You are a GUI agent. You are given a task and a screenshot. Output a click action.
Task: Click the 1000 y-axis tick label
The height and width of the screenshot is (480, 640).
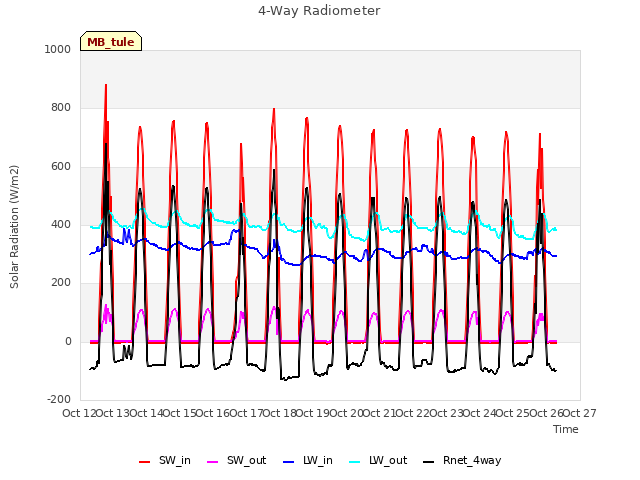(x=58, y=49)
